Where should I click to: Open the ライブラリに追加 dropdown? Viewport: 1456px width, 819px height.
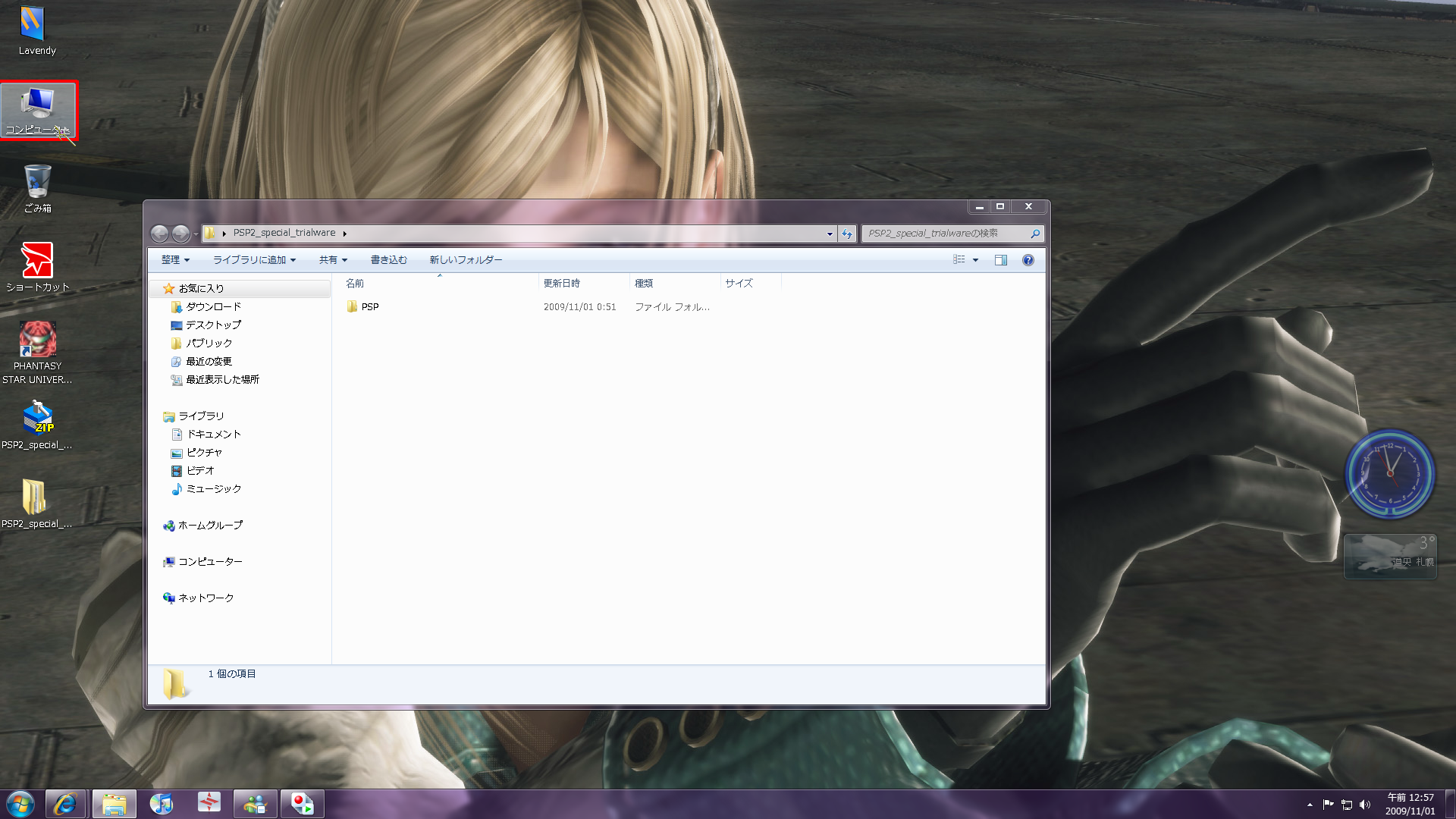(x=254, y=260)
